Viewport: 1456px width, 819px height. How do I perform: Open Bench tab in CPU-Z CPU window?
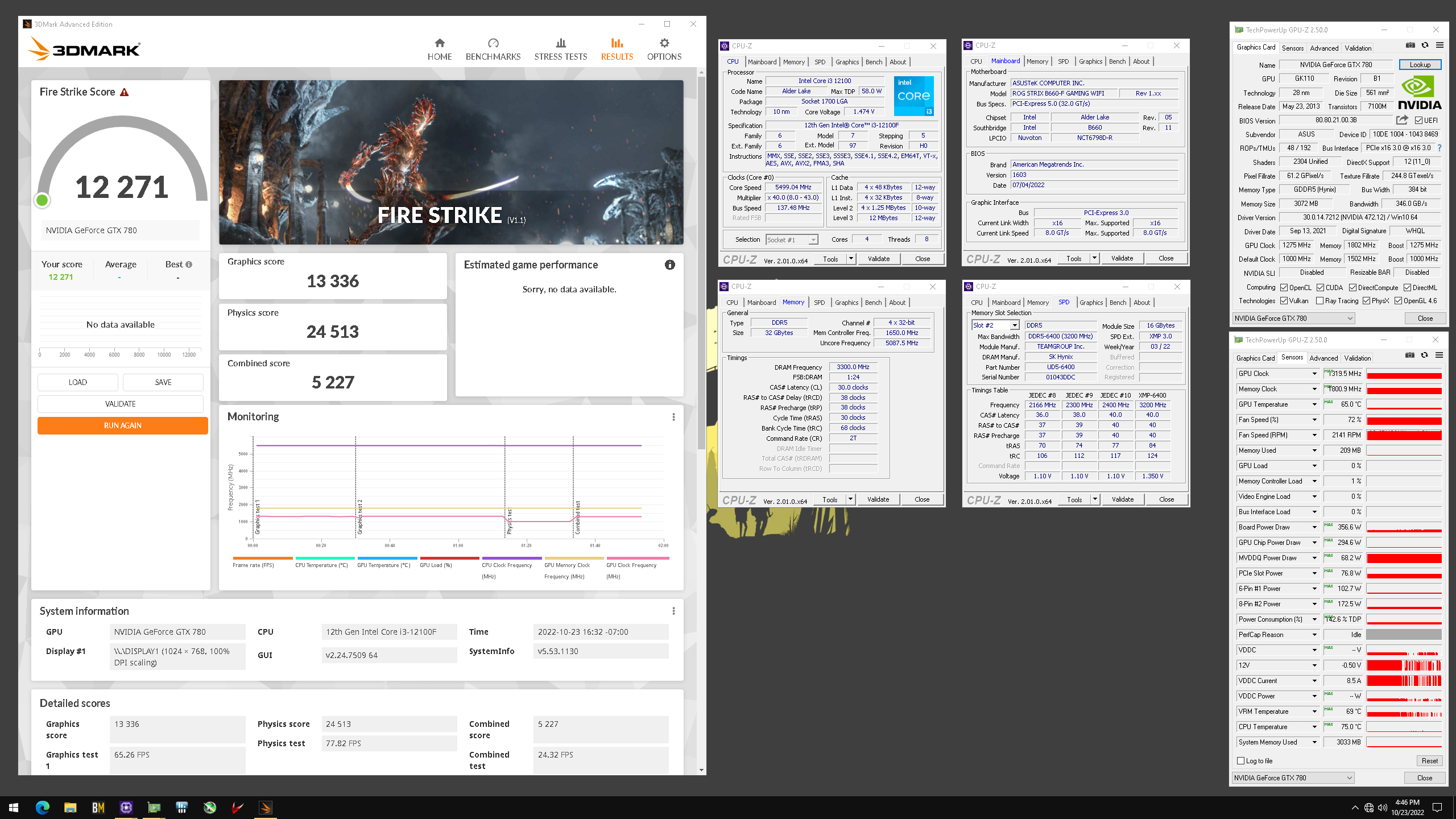coord(874,61)
